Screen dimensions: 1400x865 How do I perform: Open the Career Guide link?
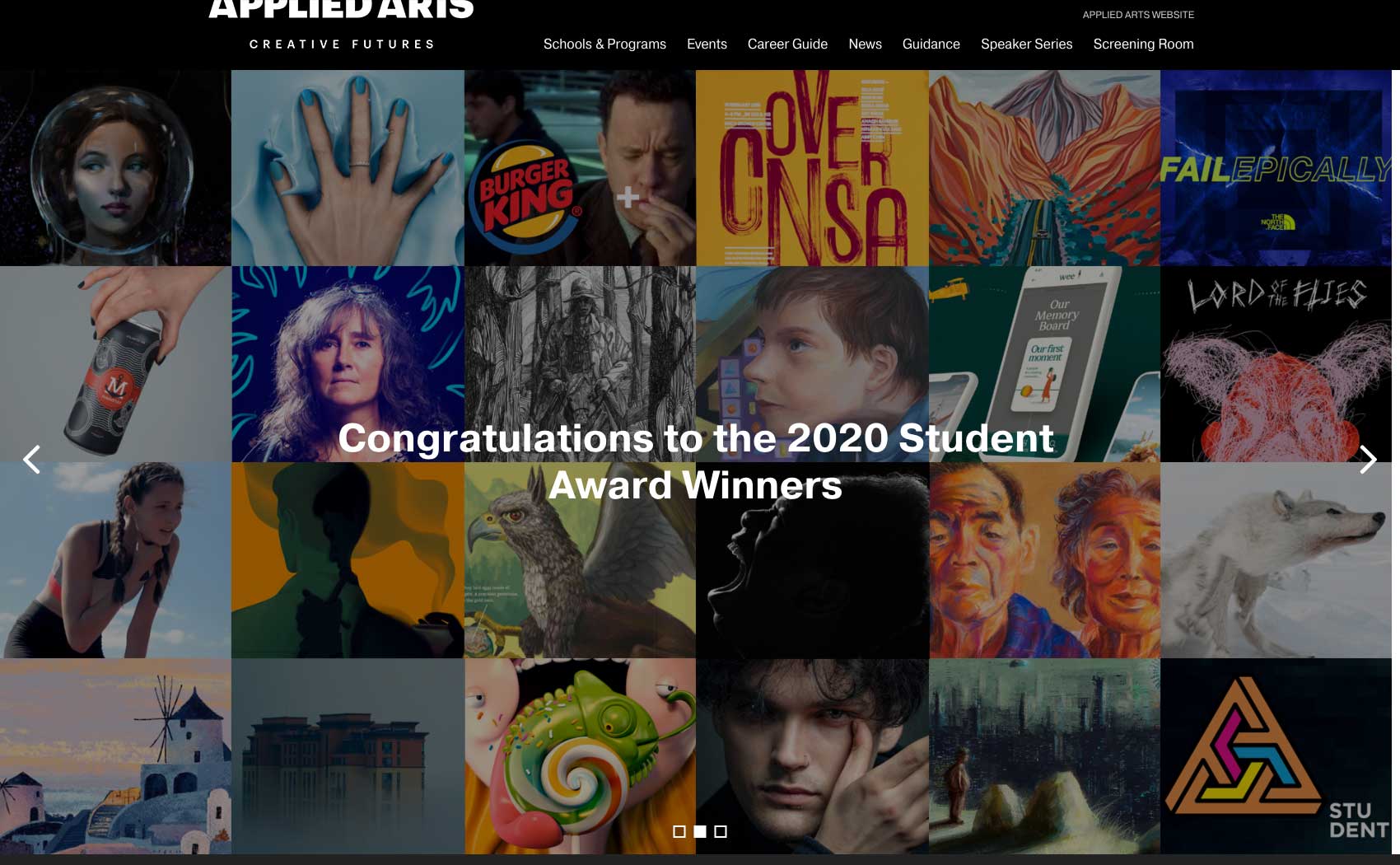(x=787, y=44)
